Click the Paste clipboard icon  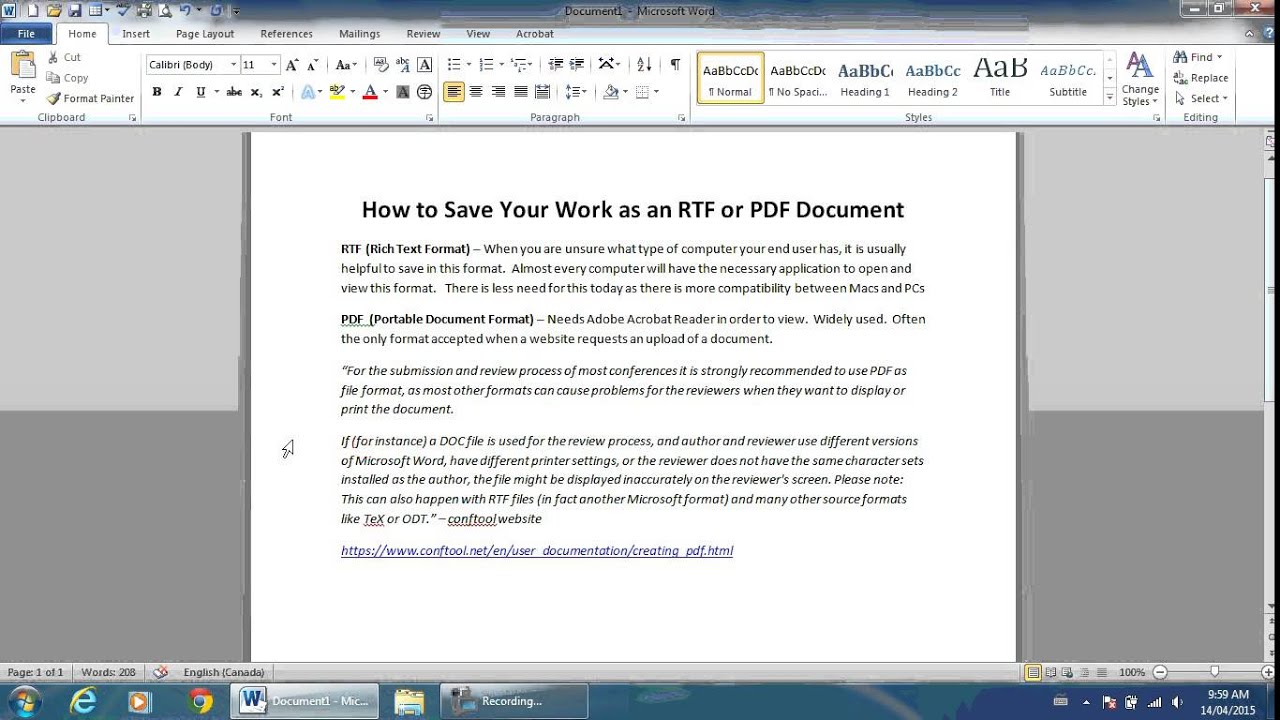(x=22, y=66)
